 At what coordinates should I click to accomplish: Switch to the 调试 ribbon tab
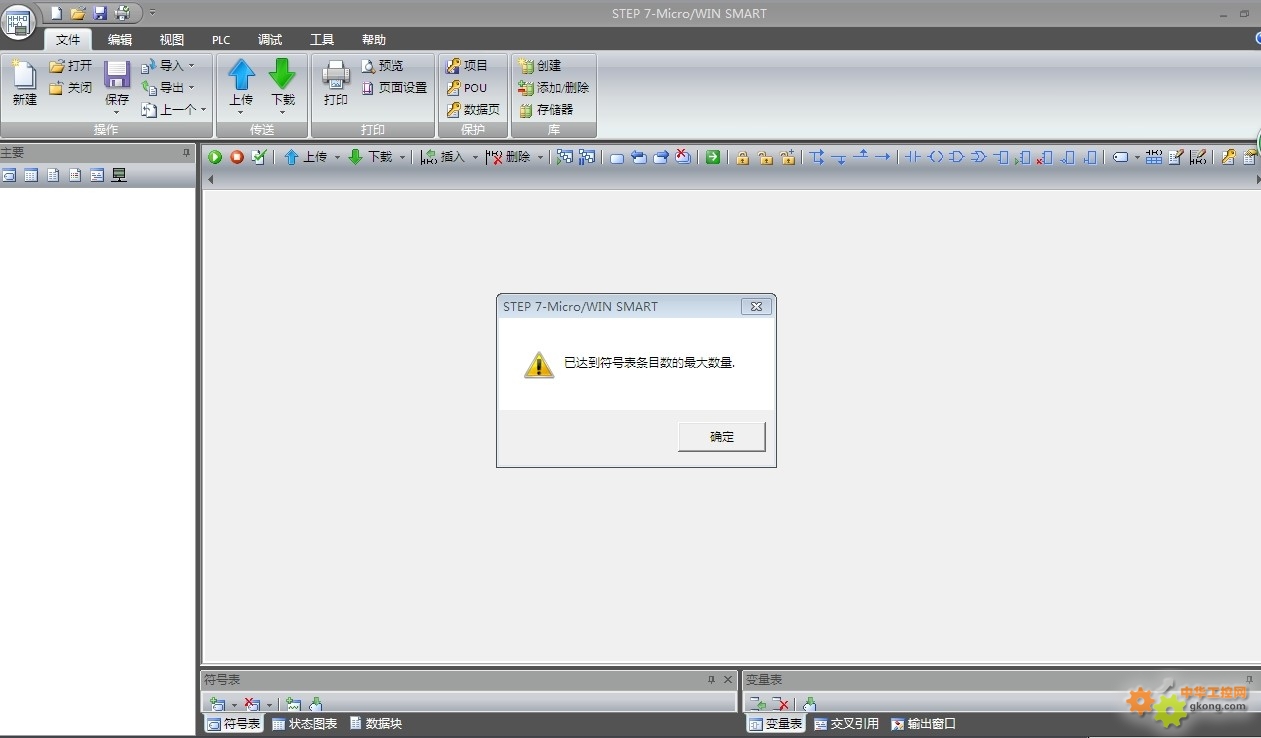(270, 40)
